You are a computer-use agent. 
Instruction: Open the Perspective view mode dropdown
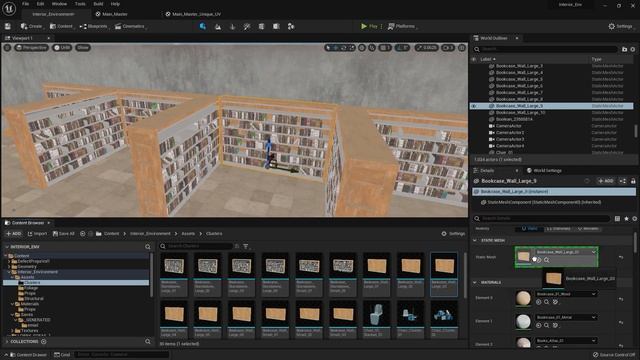click(x=31, y=48)
